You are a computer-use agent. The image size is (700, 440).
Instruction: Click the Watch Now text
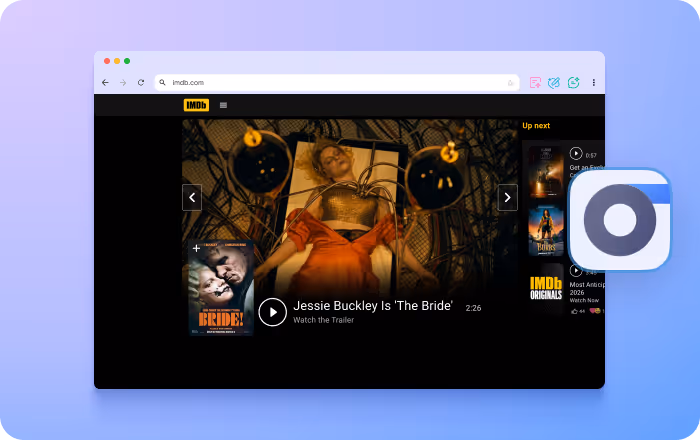point(584,300)
